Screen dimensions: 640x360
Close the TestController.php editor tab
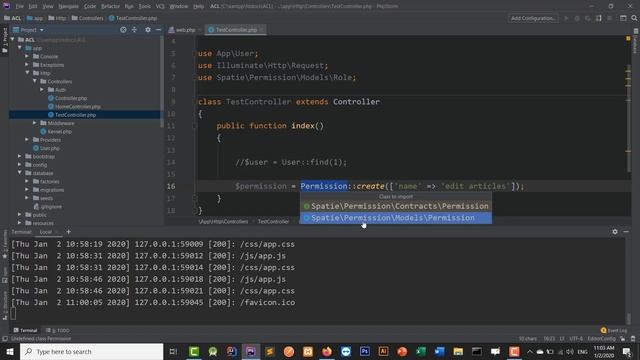(x=262, y=30)
